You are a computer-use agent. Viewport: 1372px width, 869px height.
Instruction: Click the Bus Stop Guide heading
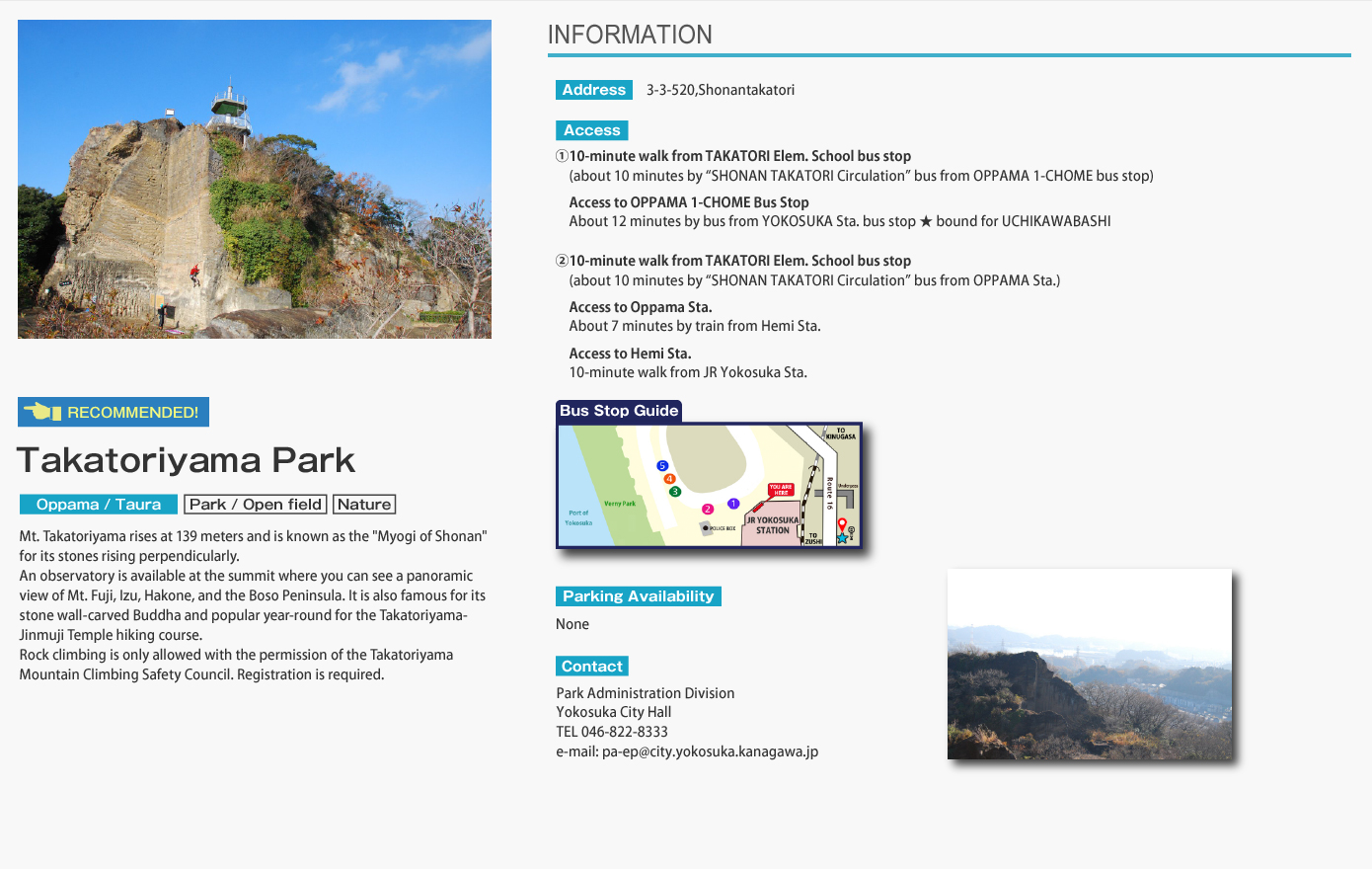point(619,411)
